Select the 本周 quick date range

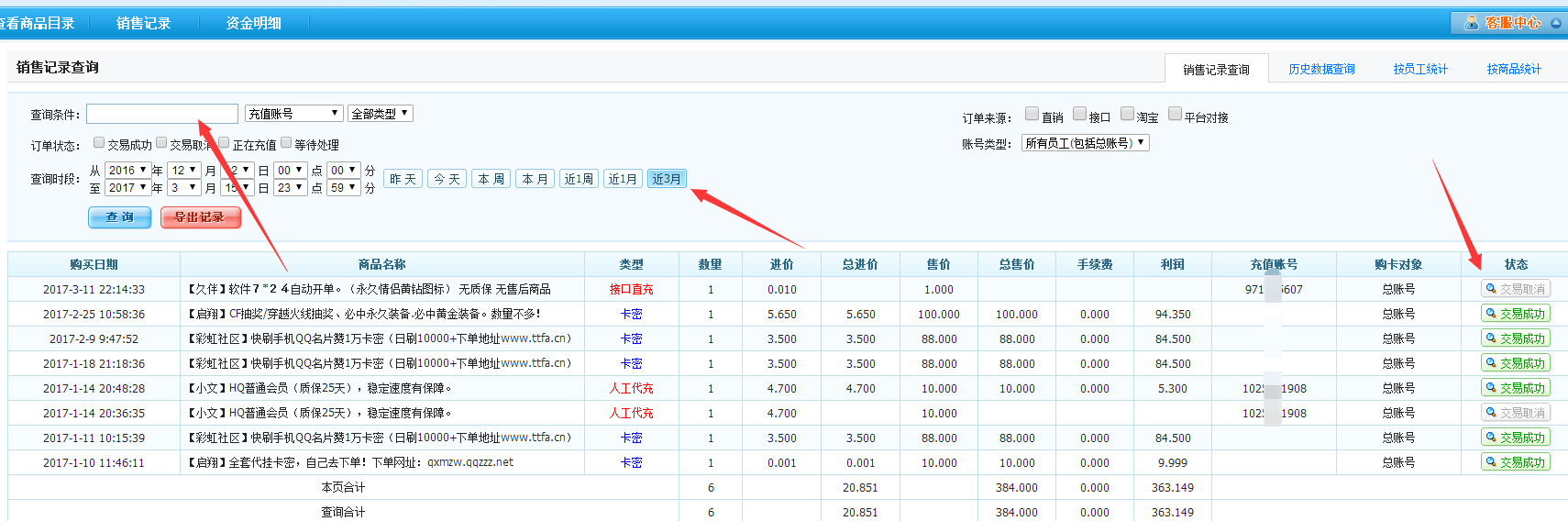click(491, 179)
